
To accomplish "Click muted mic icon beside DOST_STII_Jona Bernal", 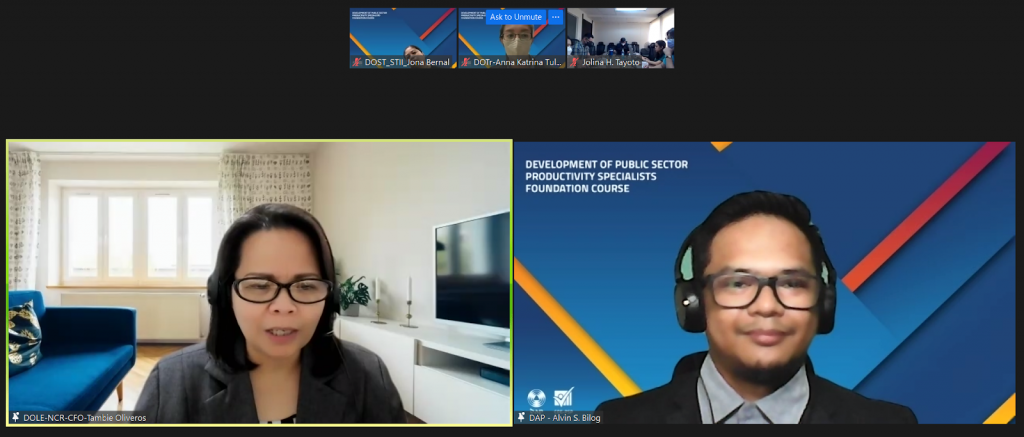I will pyautogui.click(x=357, y=62).
